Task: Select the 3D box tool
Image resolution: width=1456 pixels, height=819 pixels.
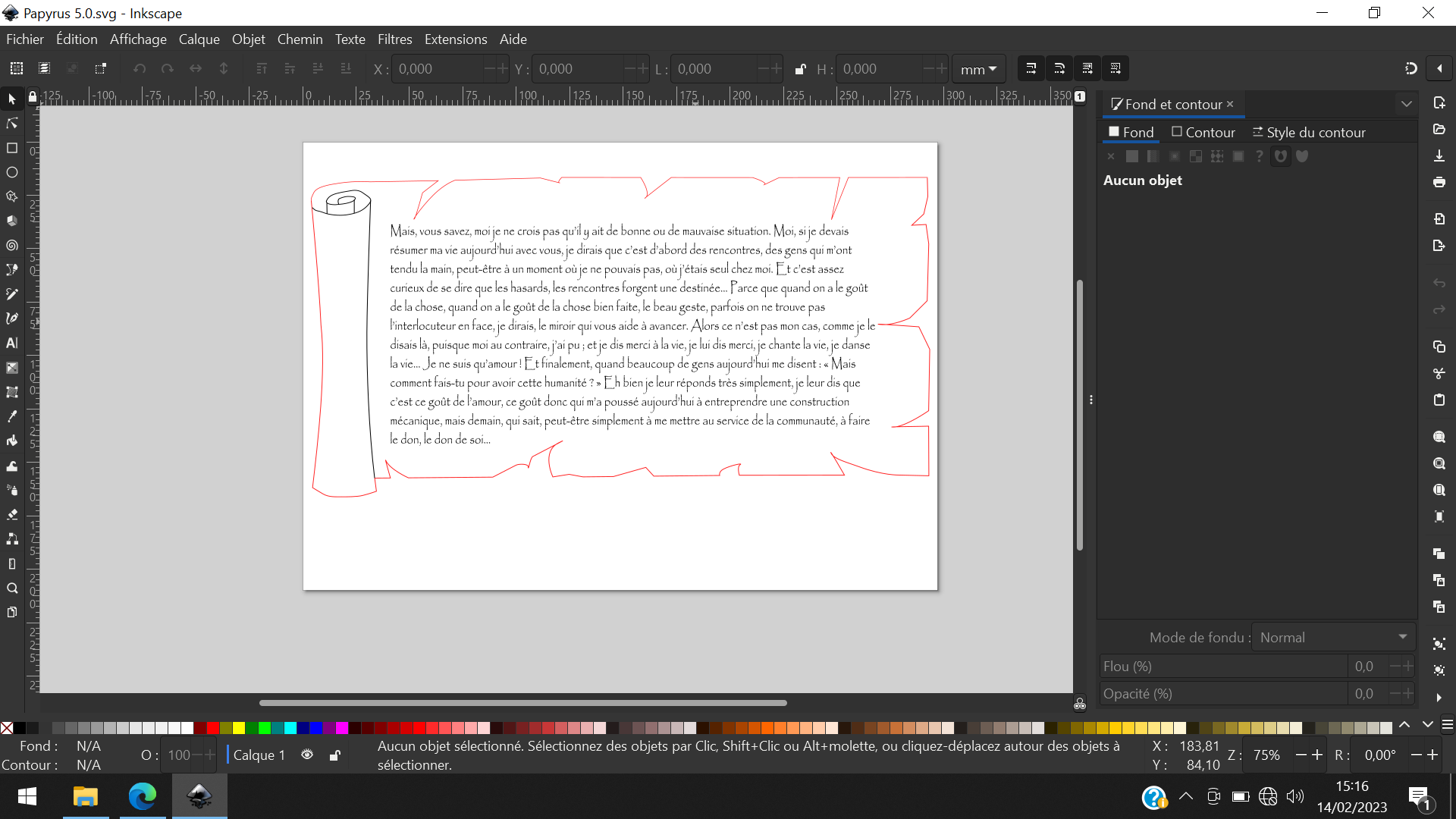Action: [12, 221]
